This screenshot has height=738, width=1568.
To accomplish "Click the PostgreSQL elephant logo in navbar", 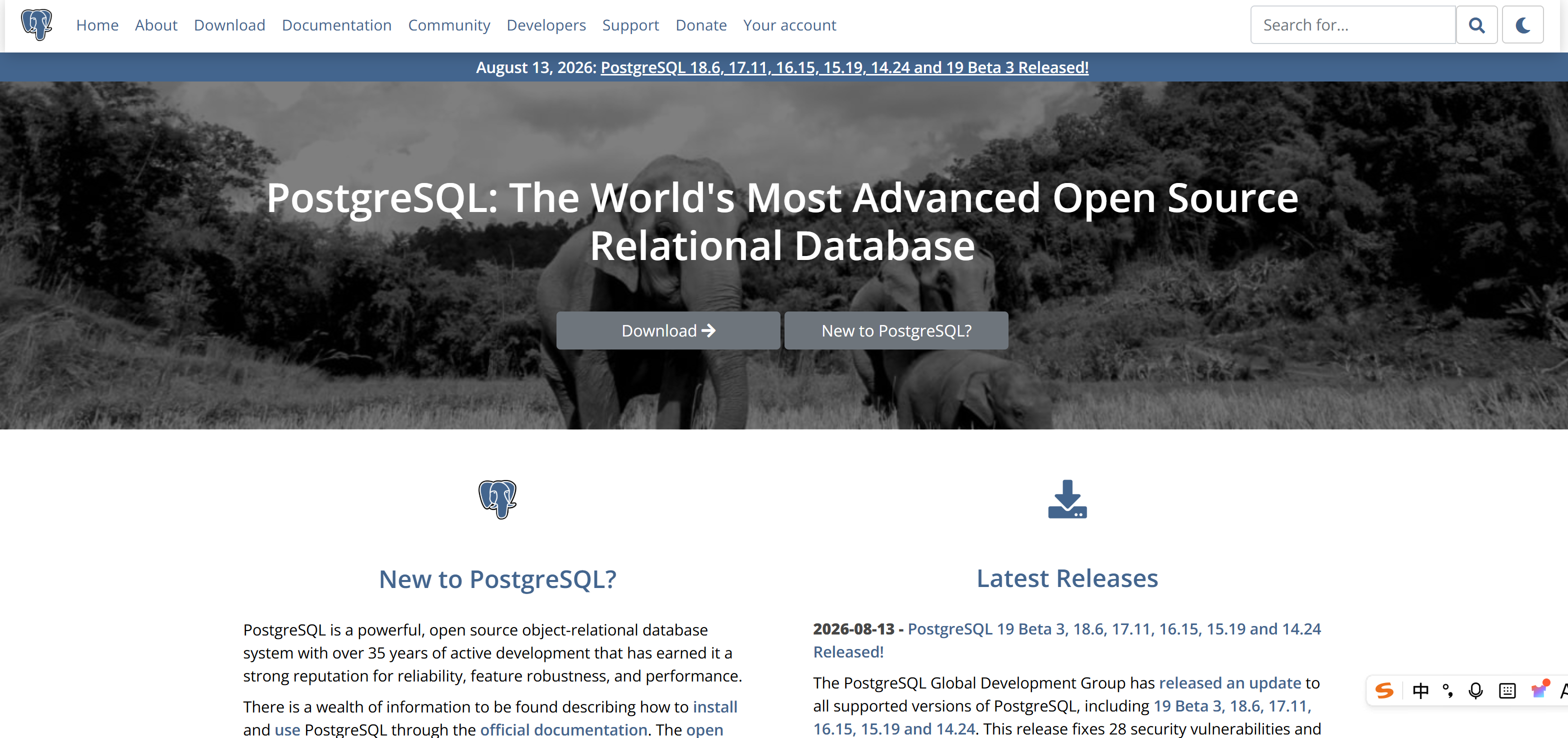I will pyautogui.click(x=36, y=25).
